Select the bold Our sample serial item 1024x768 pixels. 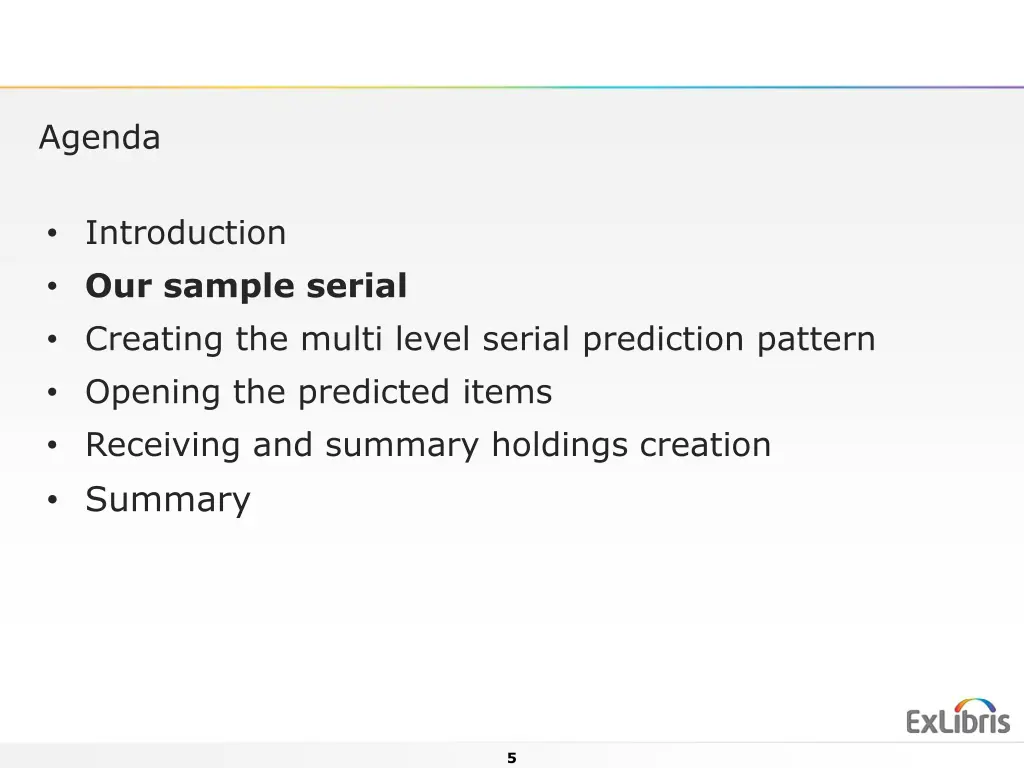[x=246, y=285]
